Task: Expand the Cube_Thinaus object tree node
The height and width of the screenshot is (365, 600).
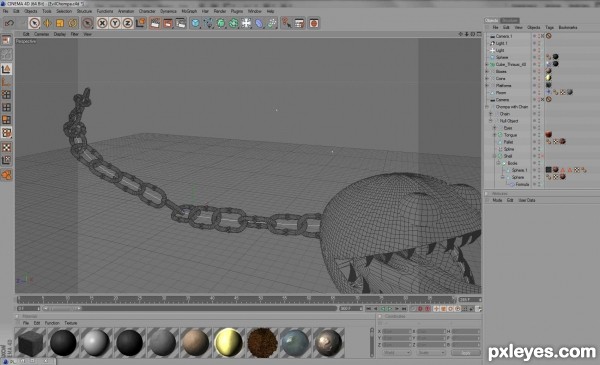Action: [487, 65]
